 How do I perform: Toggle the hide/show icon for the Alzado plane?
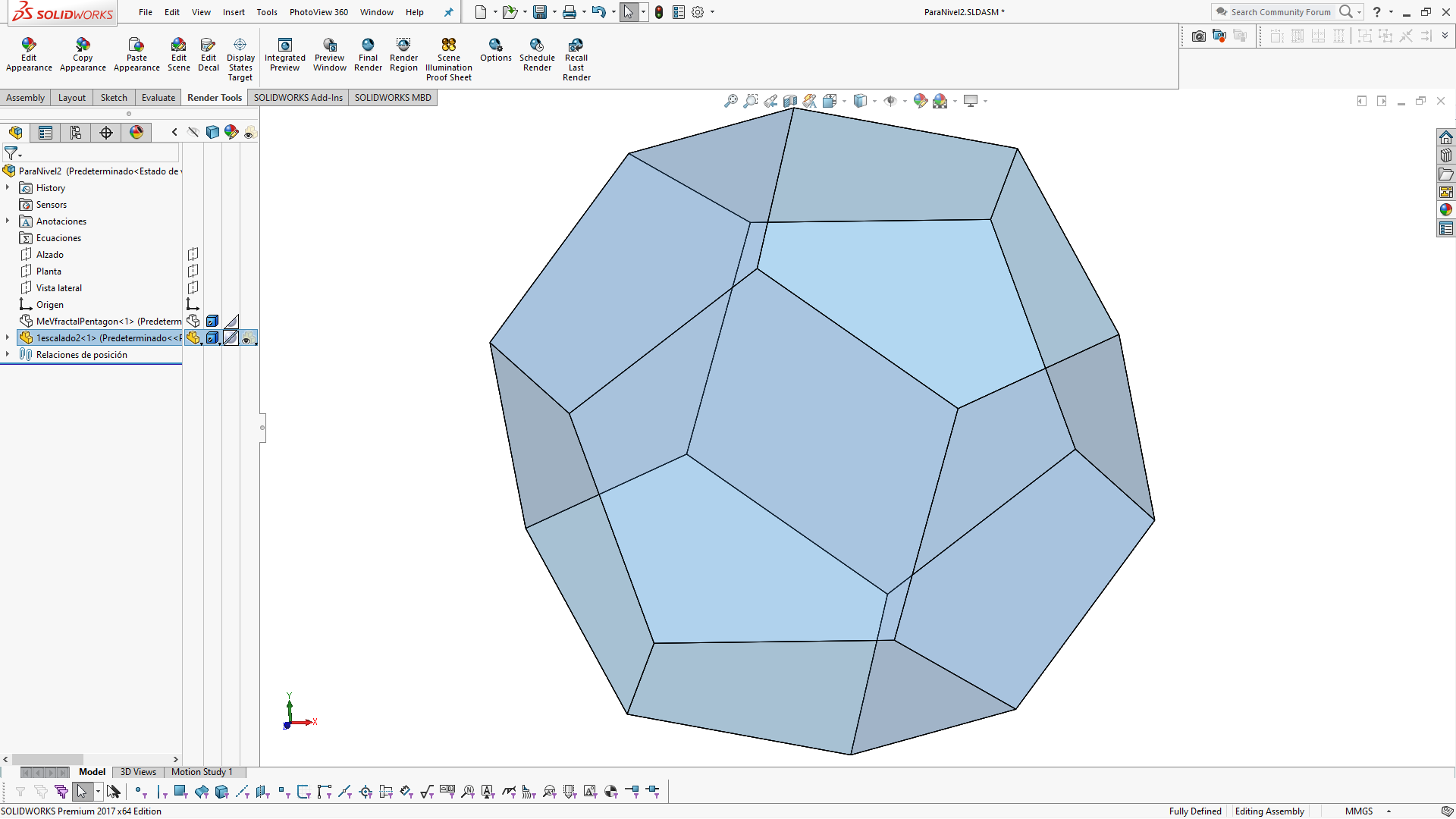[193, 255]
